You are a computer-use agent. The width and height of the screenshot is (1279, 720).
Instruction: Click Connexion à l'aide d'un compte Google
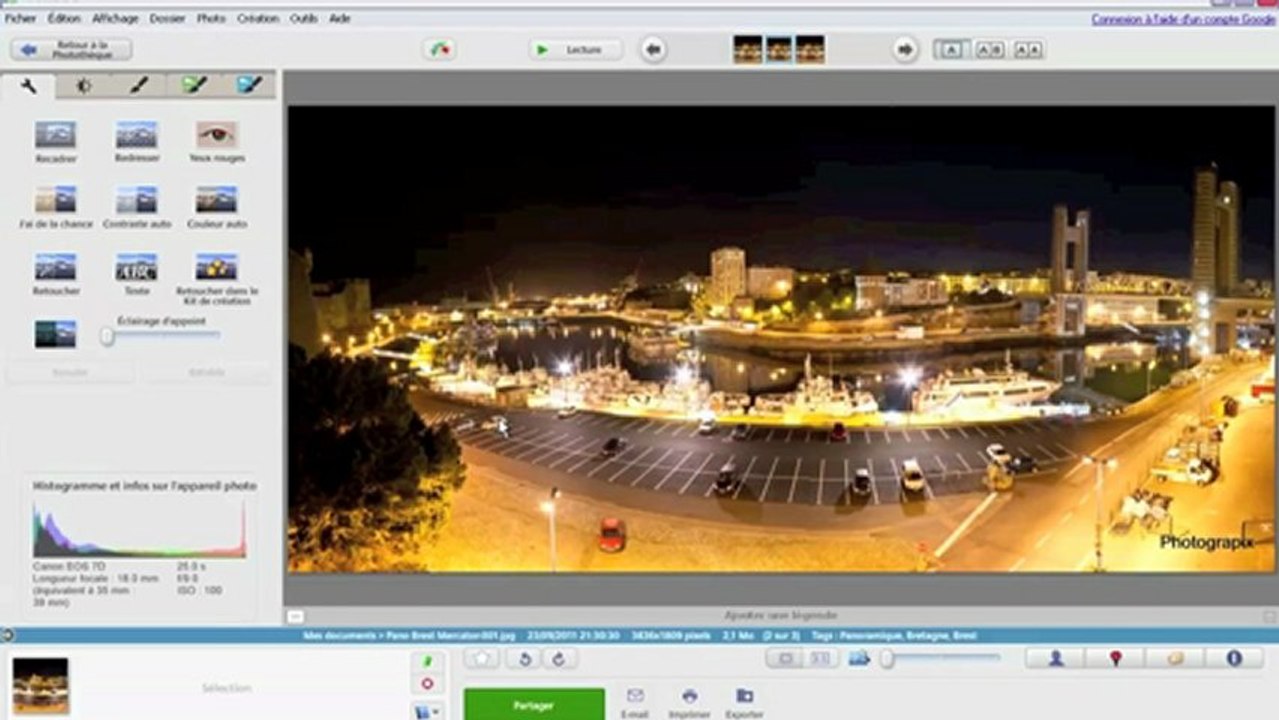pos(1183,19)
